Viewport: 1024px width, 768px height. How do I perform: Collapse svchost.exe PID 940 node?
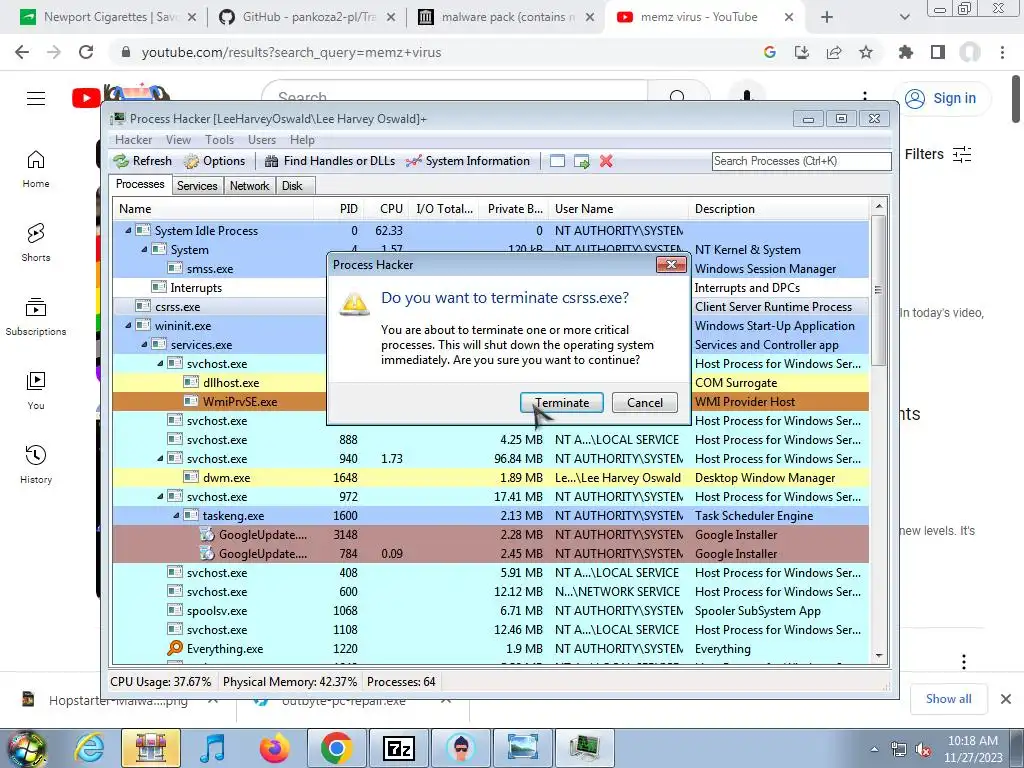point(160,458)
